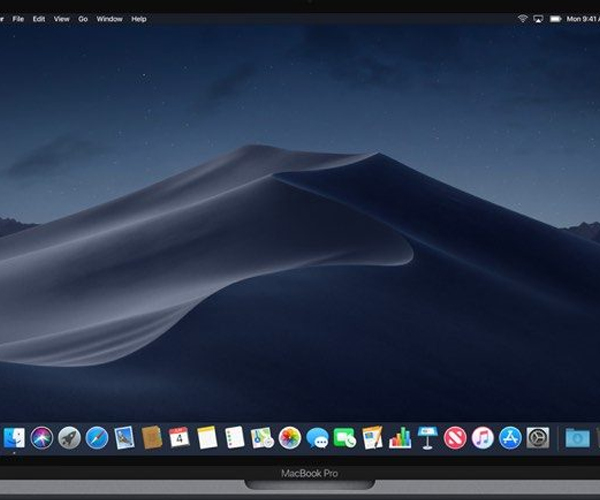The width and height of the screenshot is (600, 500).
Task: Open Safari compass icon in Dock
Action: (97, 437)
